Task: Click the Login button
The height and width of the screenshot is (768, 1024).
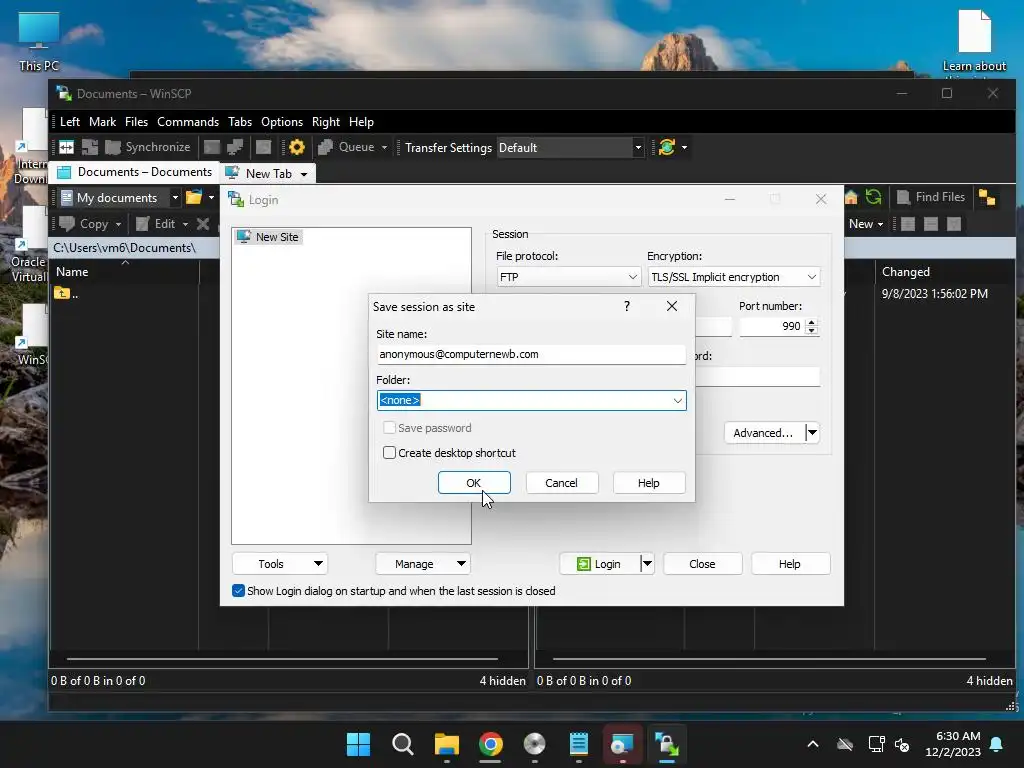Action: 600,564
